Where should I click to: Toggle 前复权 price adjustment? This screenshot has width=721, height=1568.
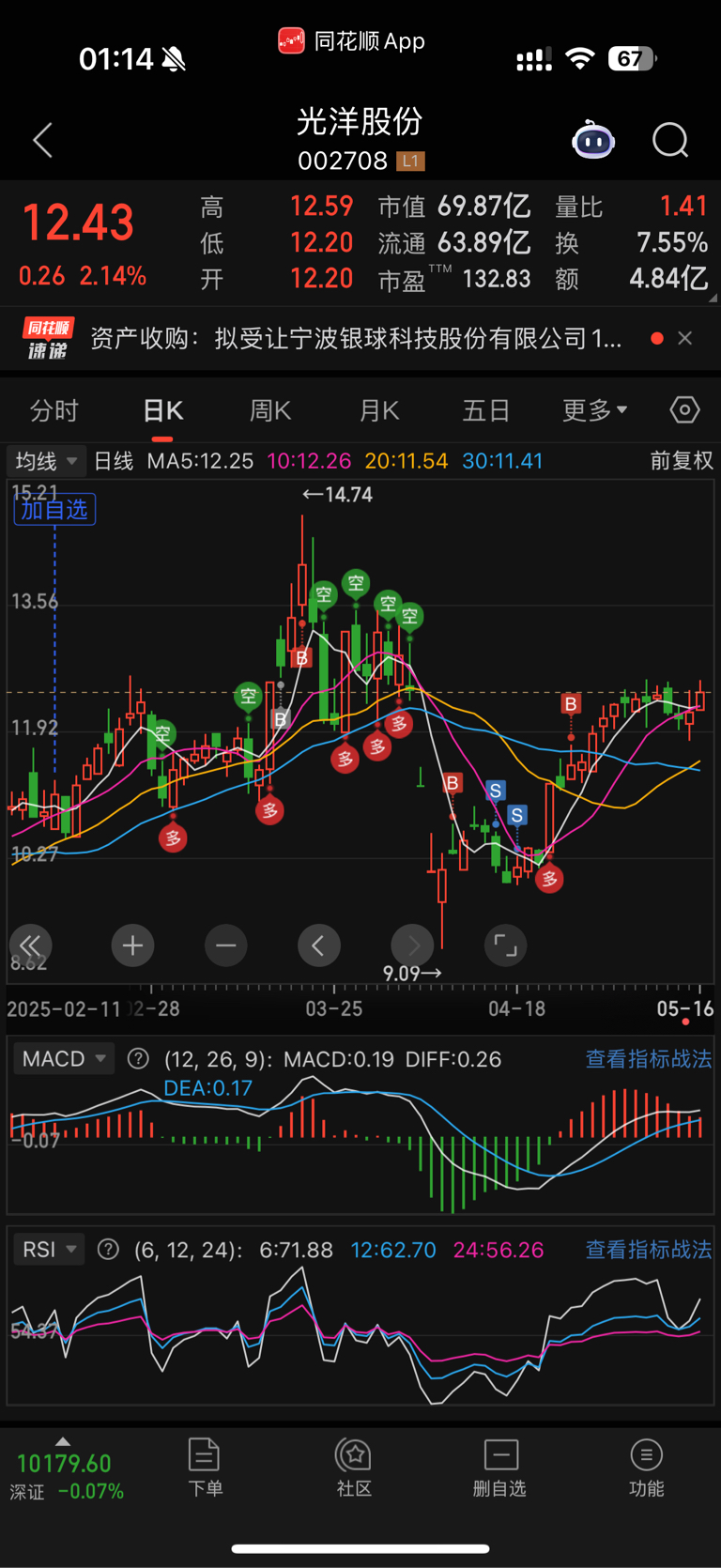tap(682, 461)
